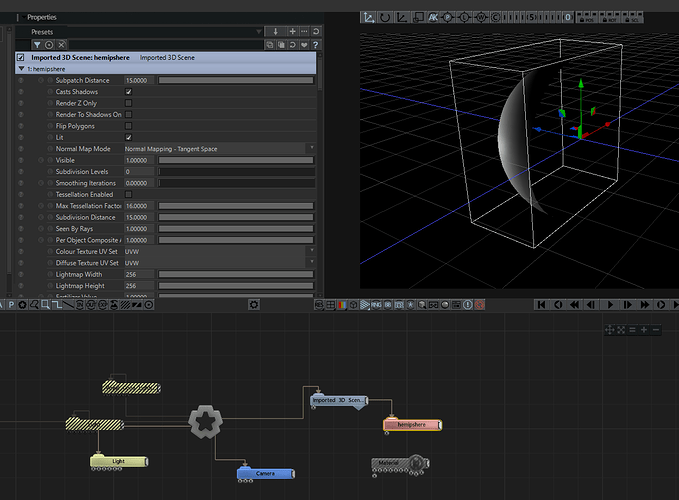Click the nodegraph settings gear icon
The image size is (679, 500).
tap(254, 305)
